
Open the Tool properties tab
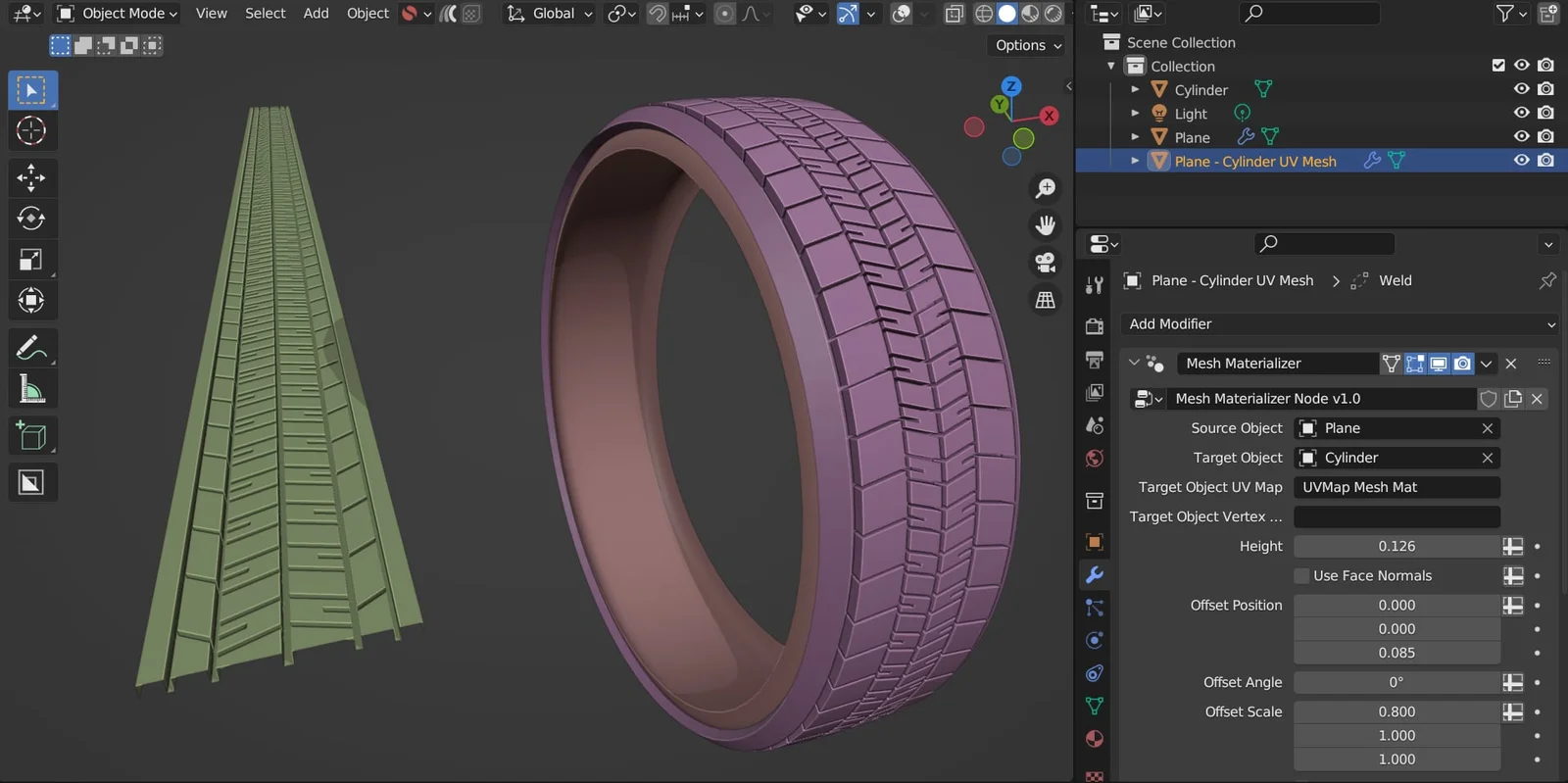click(1095, 285)
